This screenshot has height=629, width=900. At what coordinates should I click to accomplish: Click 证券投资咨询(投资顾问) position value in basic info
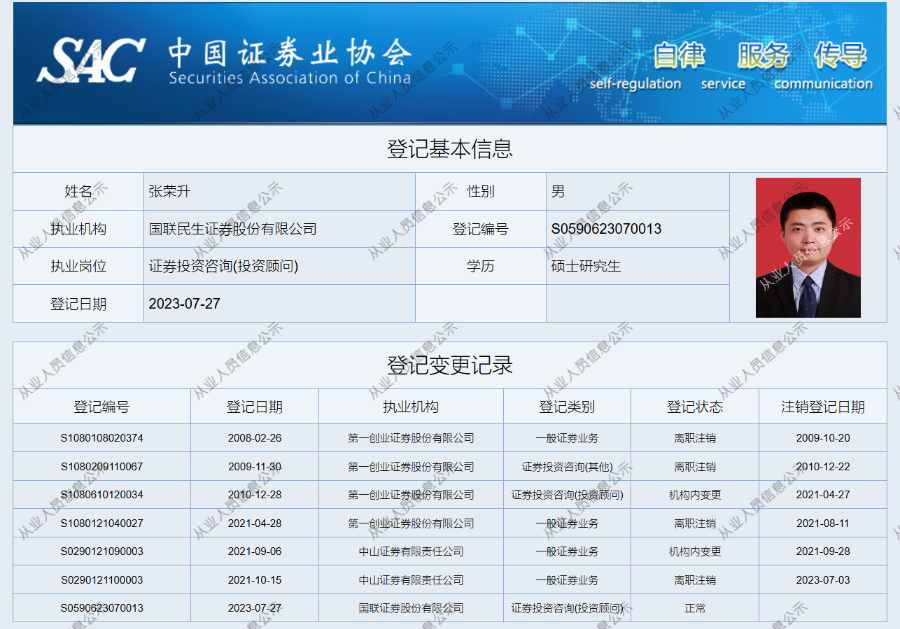[223, 266]
